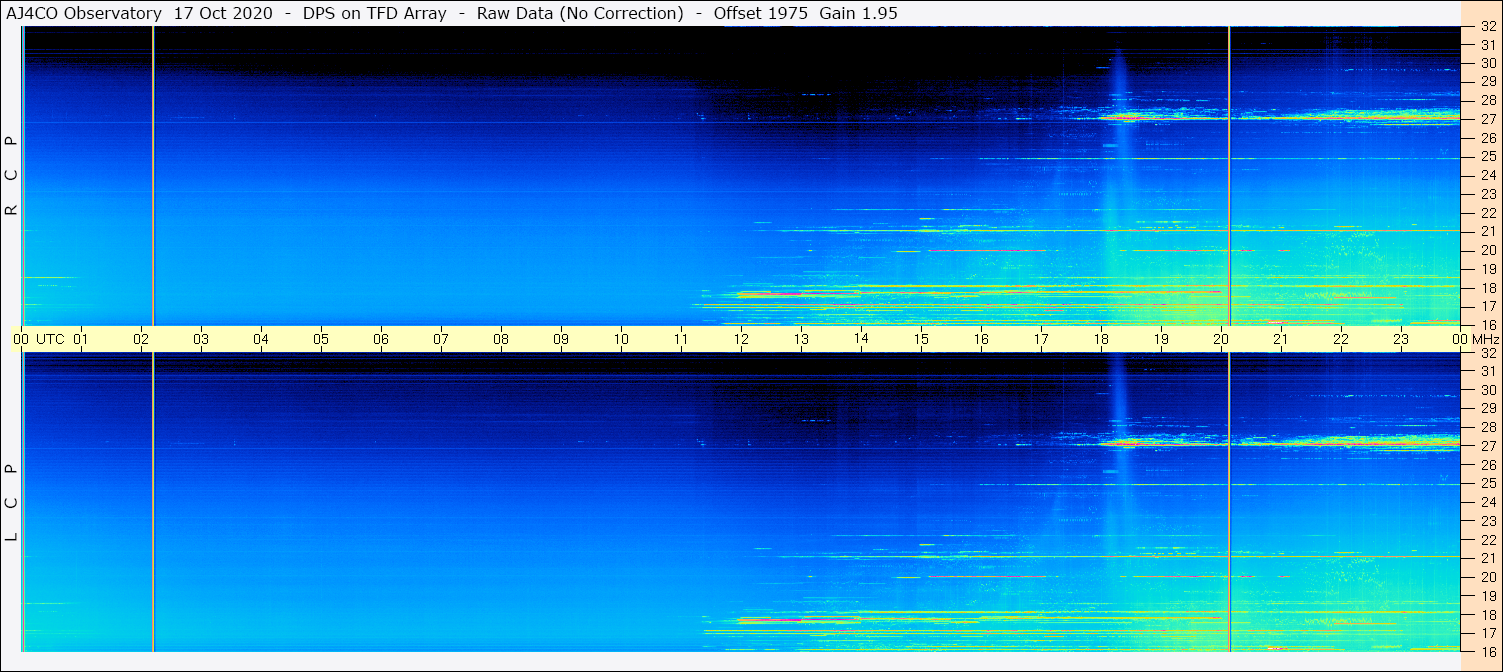Select hour 16 on the UTC axis
Screen dimensions: 1503x672
point(981,339)
